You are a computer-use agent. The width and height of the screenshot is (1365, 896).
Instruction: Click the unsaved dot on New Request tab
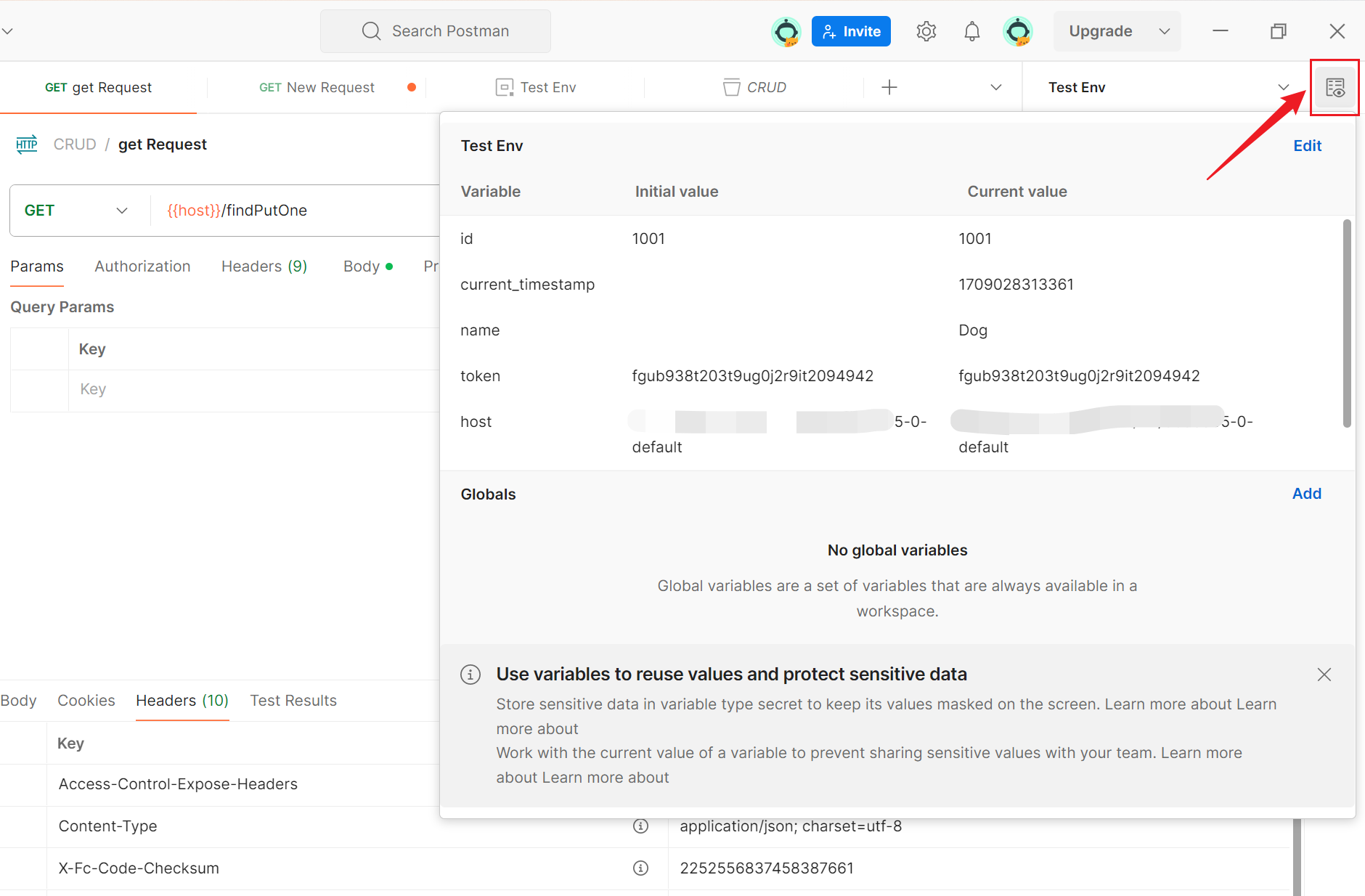[412, 87]
